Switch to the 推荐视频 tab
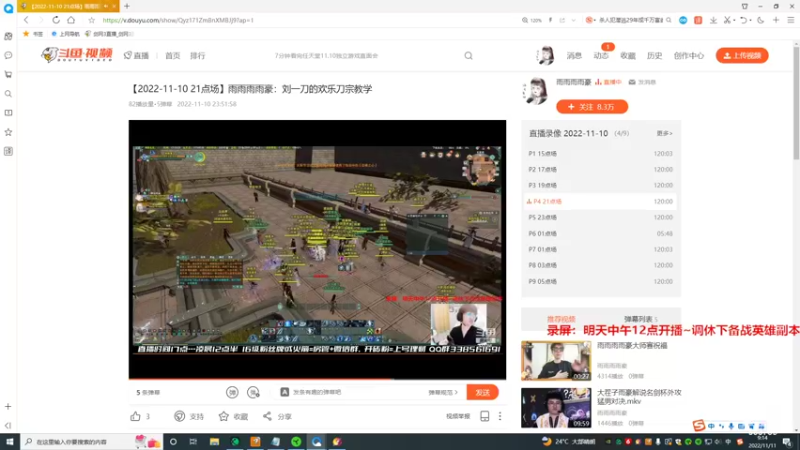The height and width of the screenshot is (450, 800). click(561, 319)
